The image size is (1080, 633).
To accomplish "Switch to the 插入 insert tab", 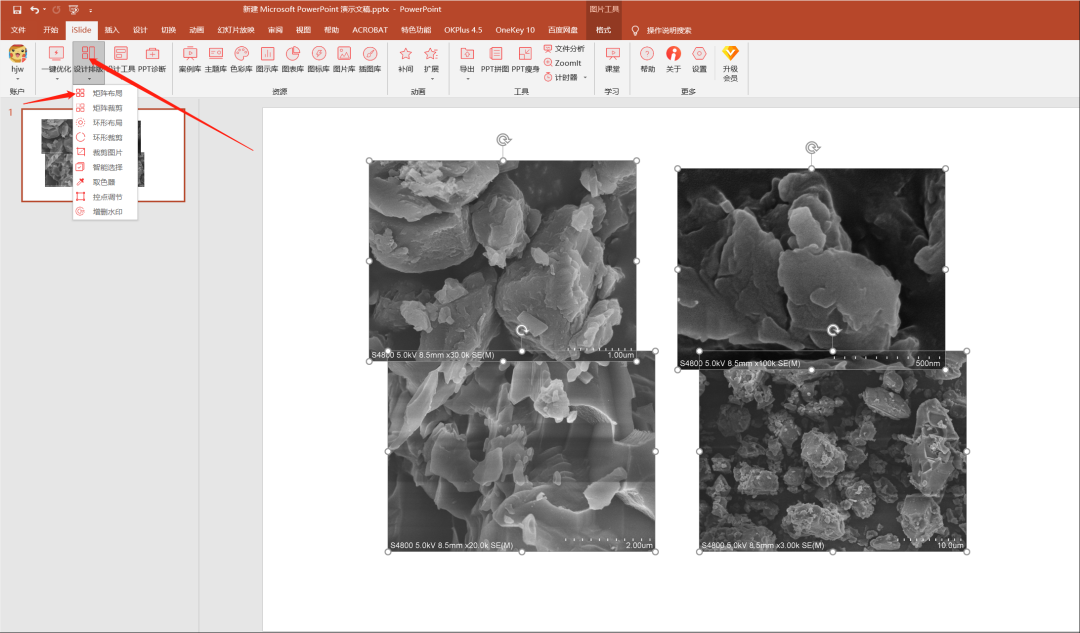I will 112,30.
